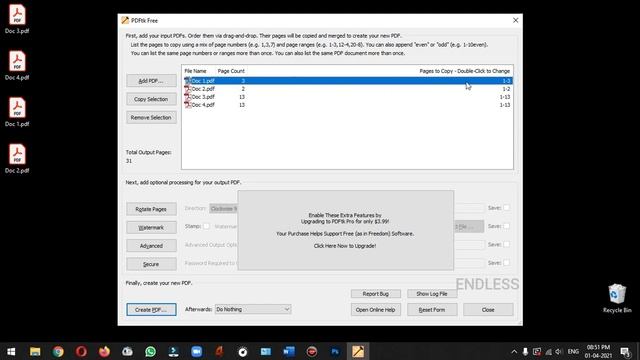This screenshot has height=360, width=640.
Task: Open the Afterwards Do Nothing dropdown
Action: tap(253, 309)
